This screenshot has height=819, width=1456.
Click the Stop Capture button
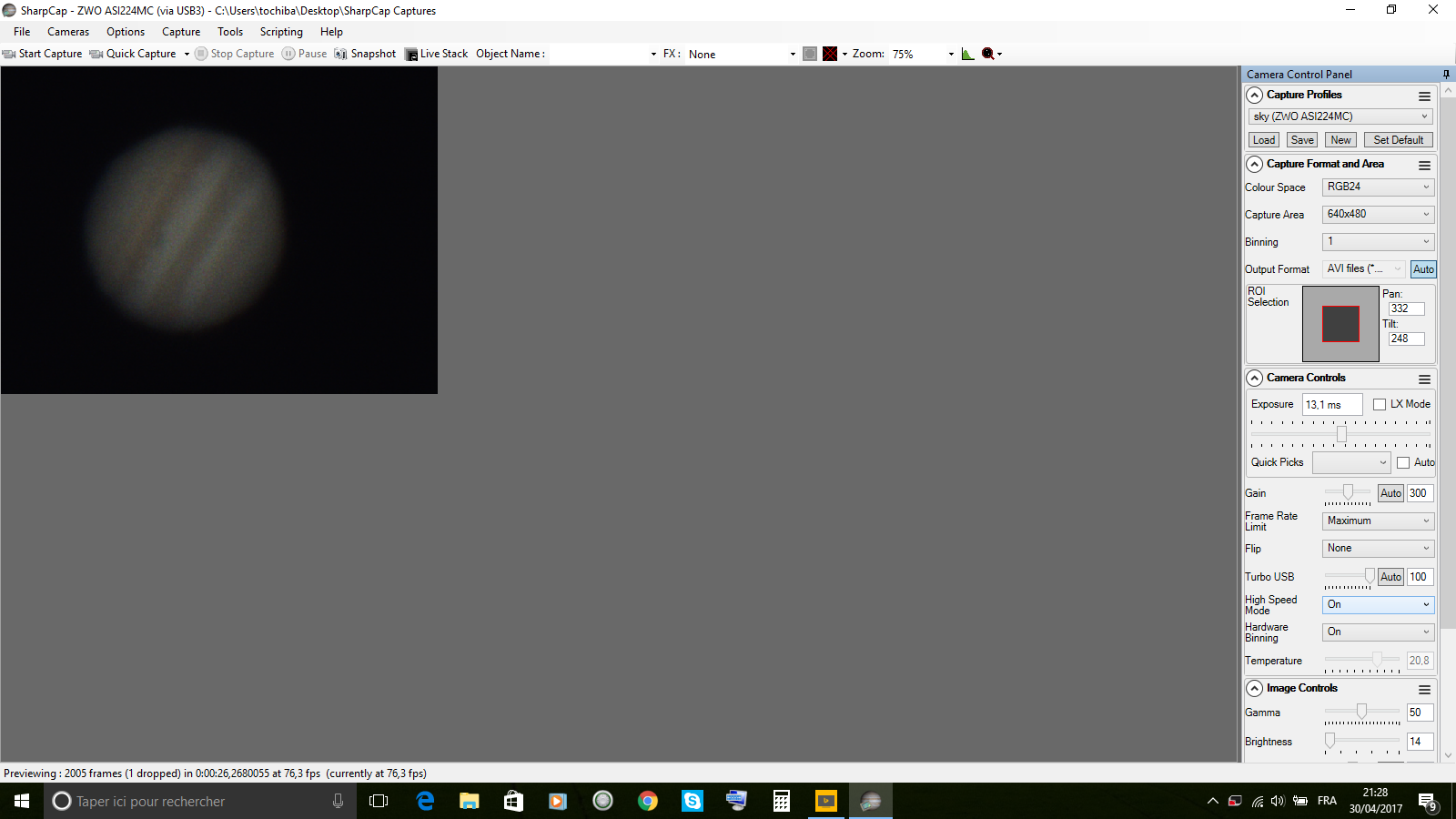tap(235, 54)
